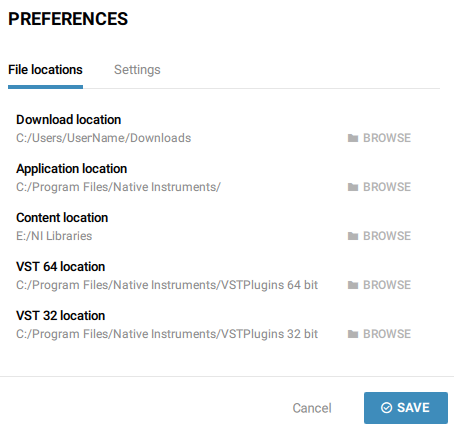Click the checkmark icon on the SAVE button

pos(386,408)
